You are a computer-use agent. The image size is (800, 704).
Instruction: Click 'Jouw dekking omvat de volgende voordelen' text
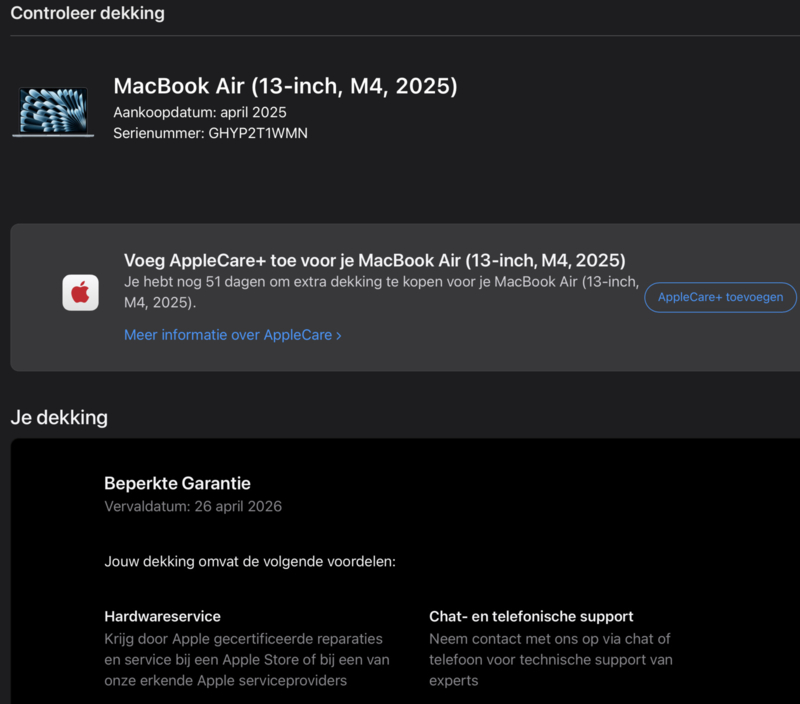point(250,562)
